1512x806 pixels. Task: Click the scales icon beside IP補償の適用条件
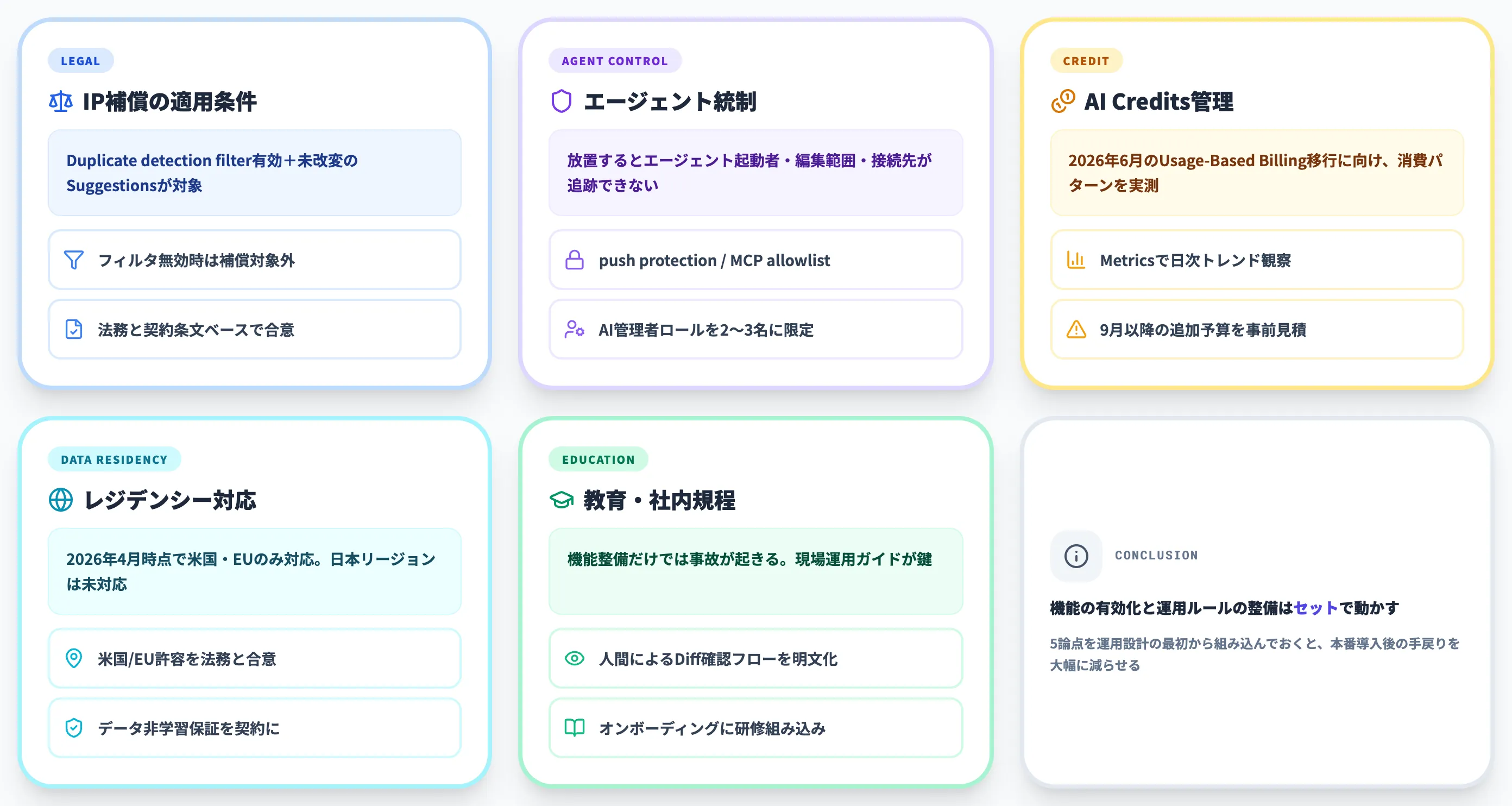click(x=60, y=102)
